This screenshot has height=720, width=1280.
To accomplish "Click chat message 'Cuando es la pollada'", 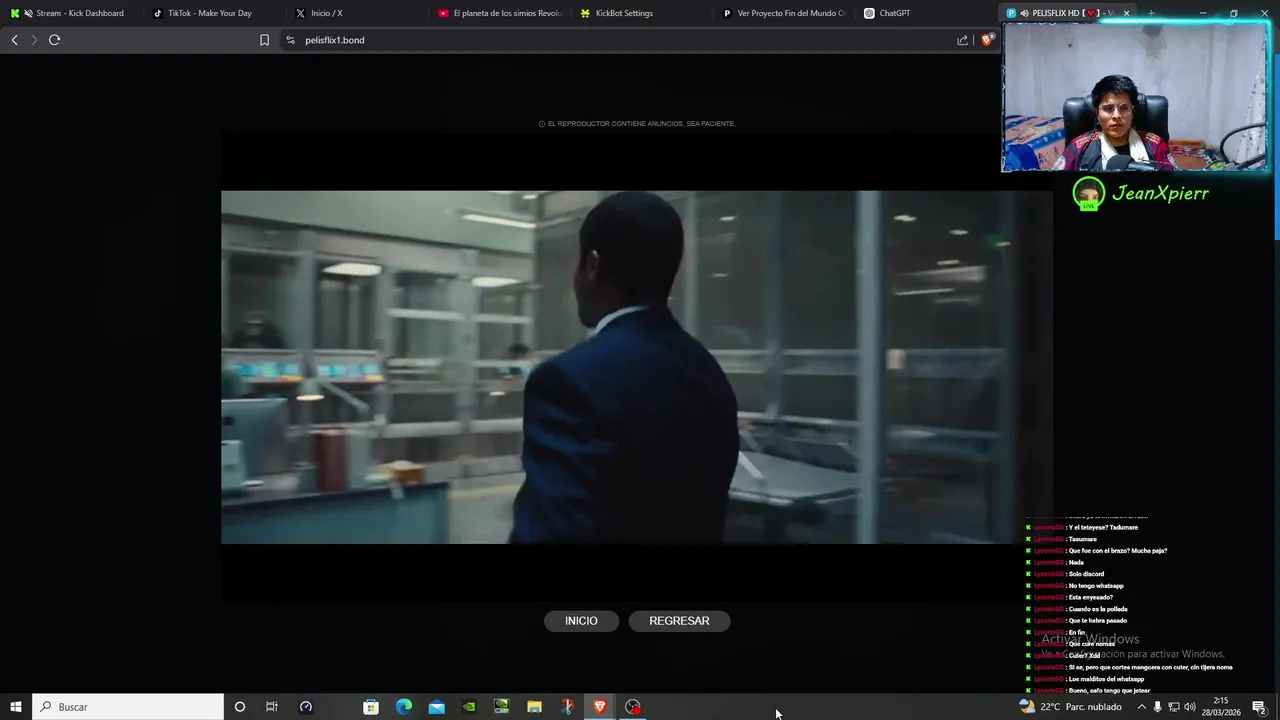I will 1098,609.
